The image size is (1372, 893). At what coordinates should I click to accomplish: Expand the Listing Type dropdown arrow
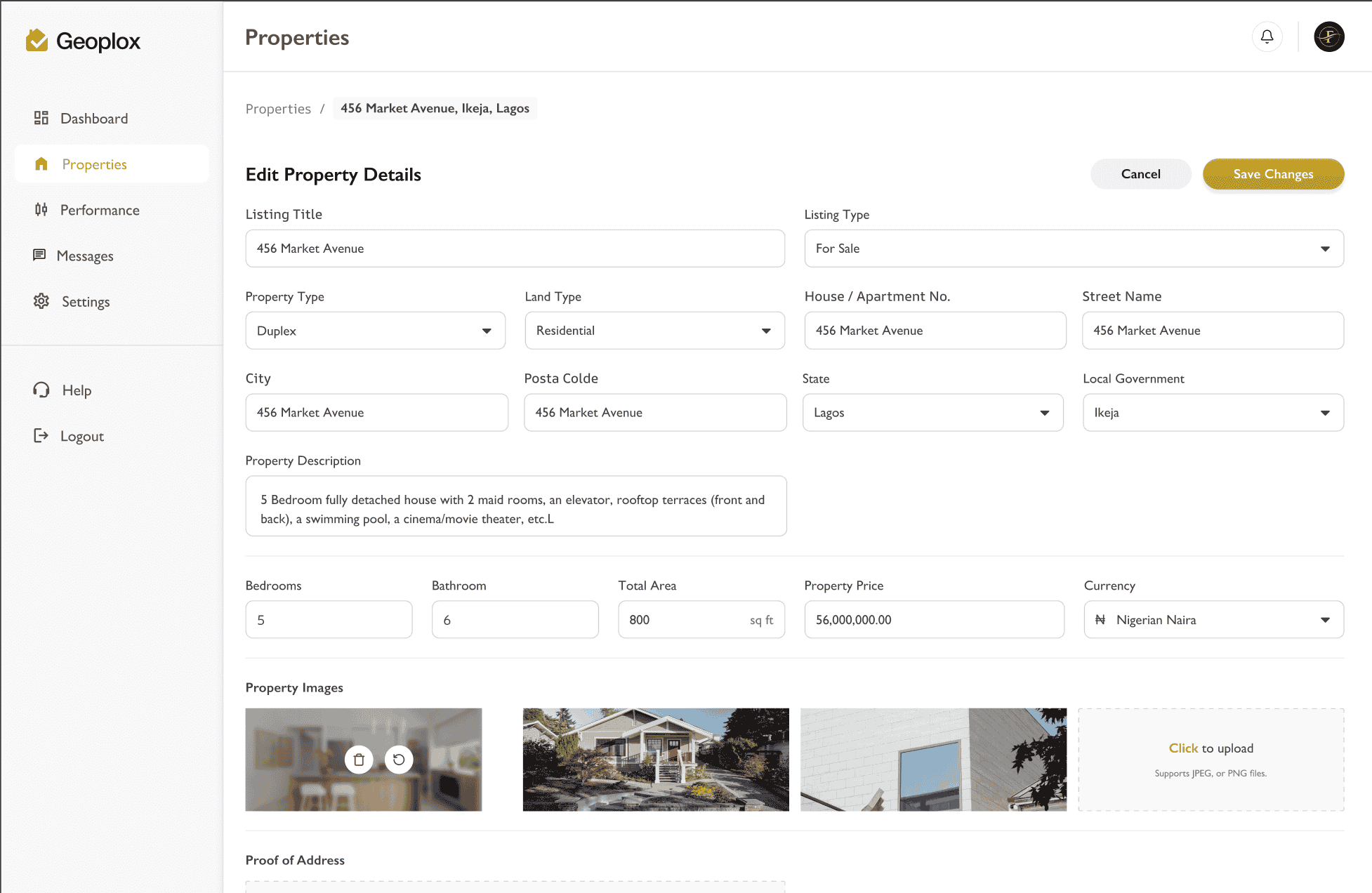pyautogui.click(x=1325, y=249)
